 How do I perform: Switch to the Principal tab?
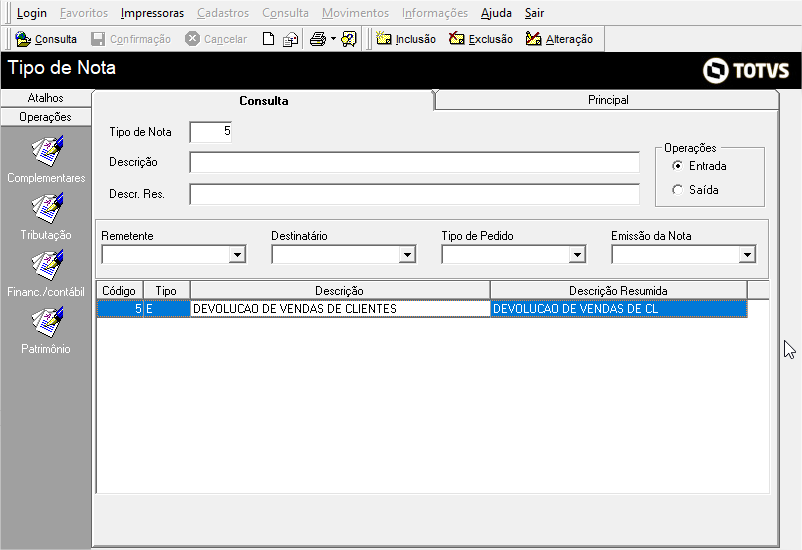pos(608,100)
